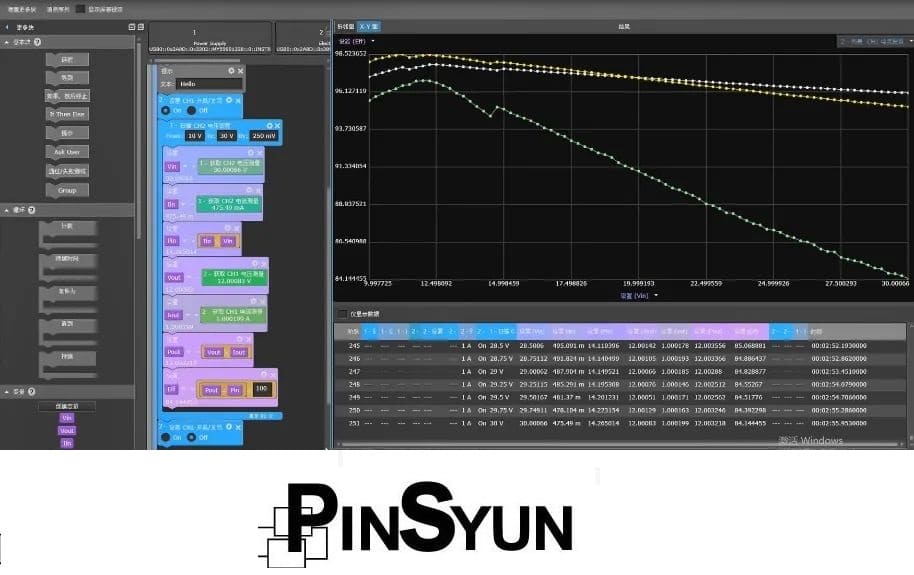Open help icon beside the variables section

31,392
